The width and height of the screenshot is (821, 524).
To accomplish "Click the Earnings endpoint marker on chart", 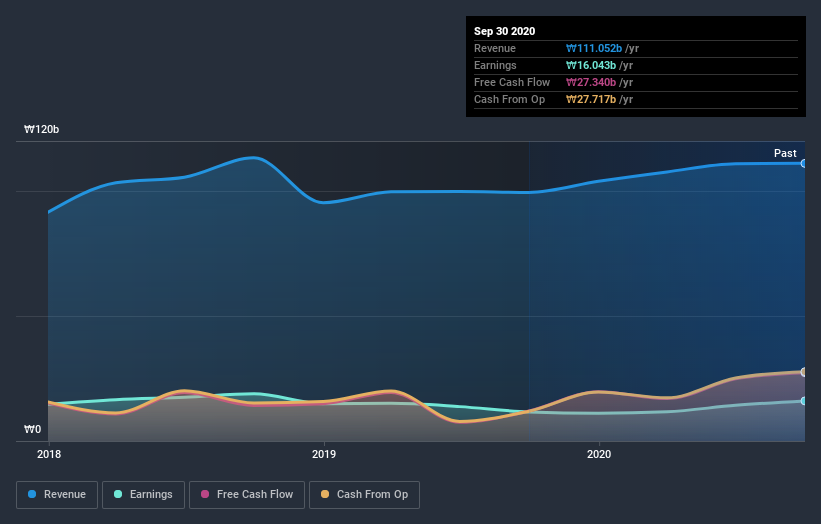I will coord(803,401).
